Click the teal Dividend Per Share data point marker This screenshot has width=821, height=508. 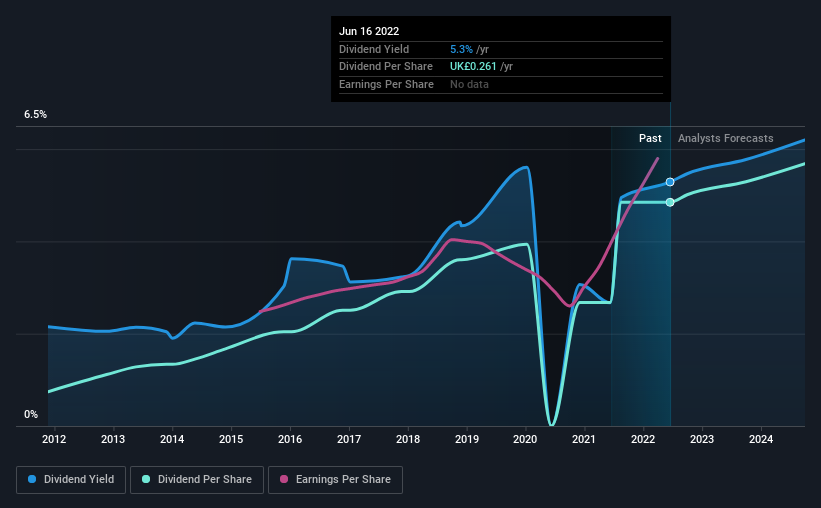(x=670, y=202)
